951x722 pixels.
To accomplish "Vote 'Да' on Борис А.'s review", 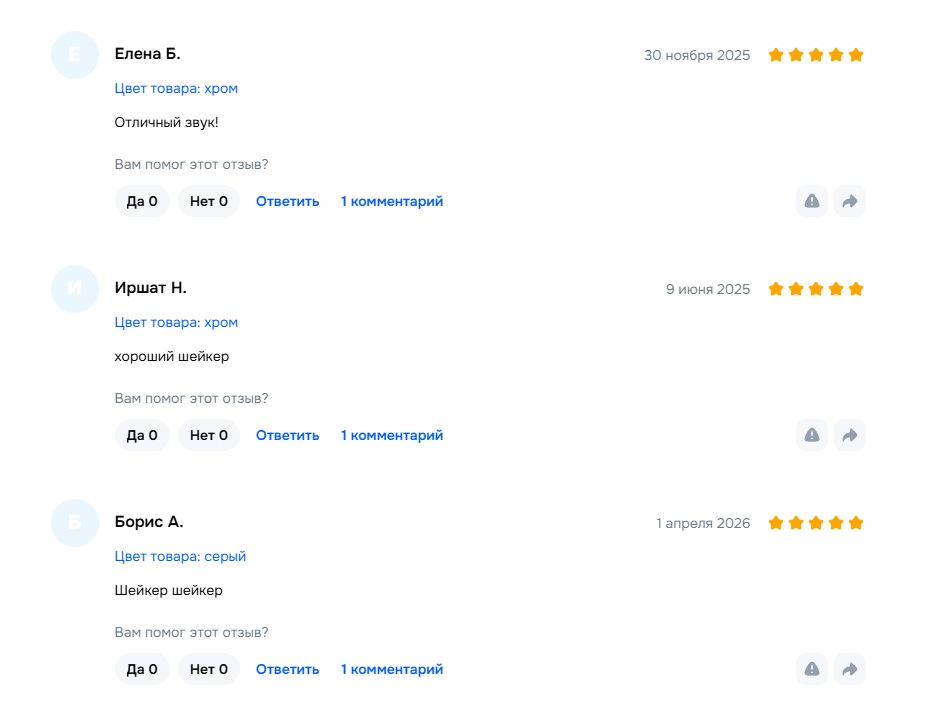I will pyautogui.click(x=142, y=669).
